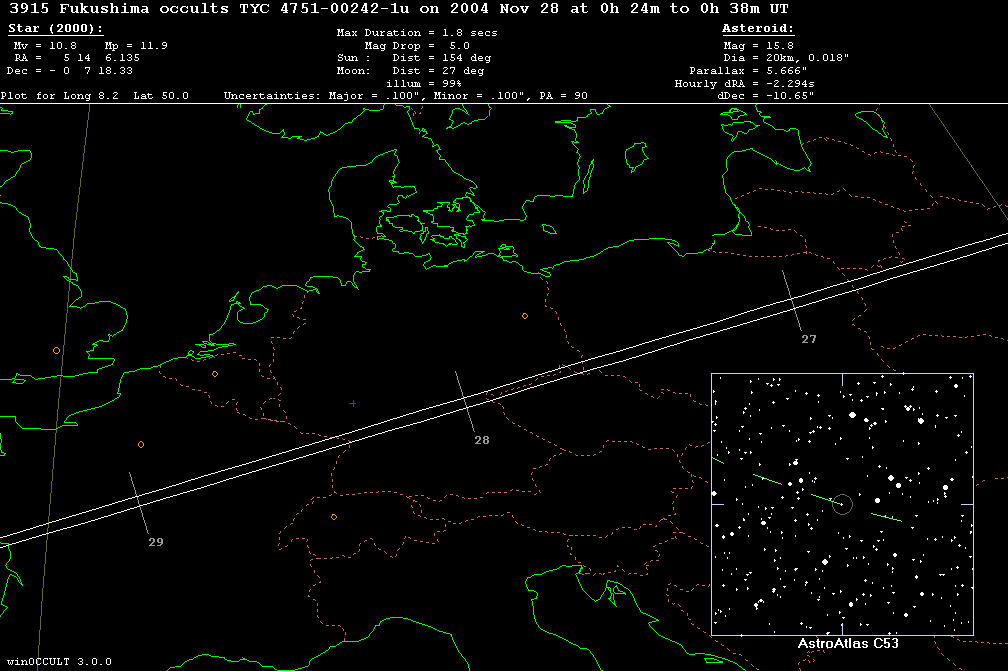Click the "Asteroid:" heading

[x=758, y=29]
